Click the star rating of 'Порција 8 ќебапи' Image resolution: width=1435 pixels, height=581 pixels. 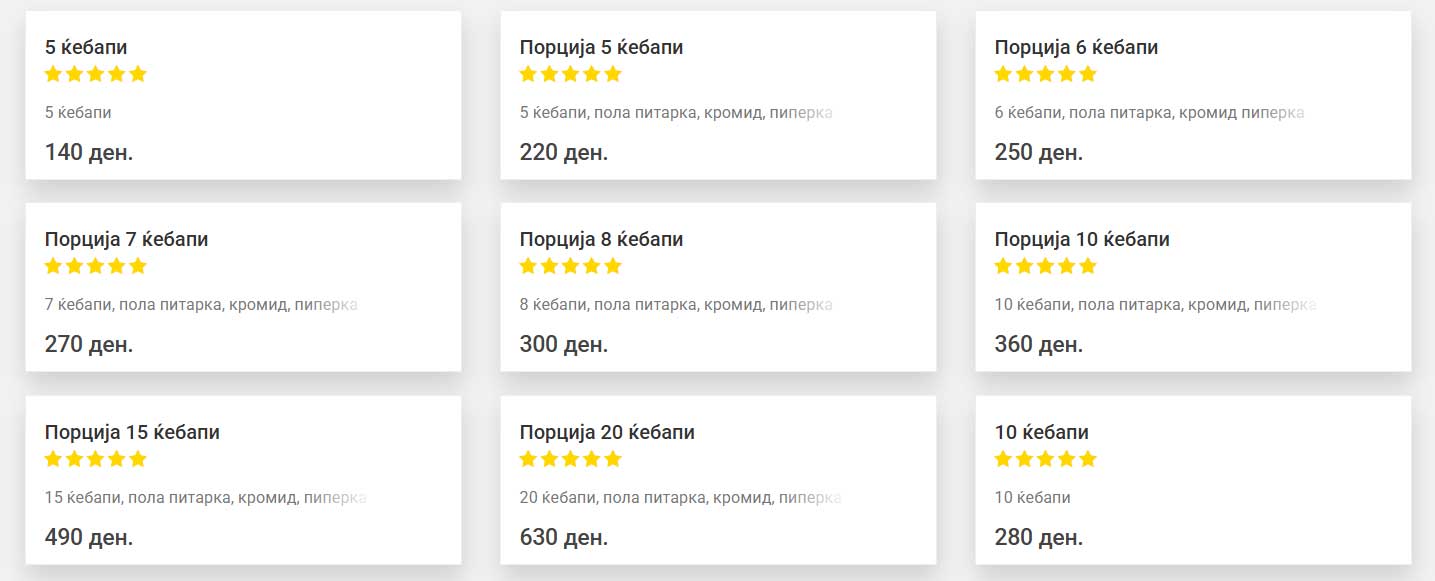571,266
